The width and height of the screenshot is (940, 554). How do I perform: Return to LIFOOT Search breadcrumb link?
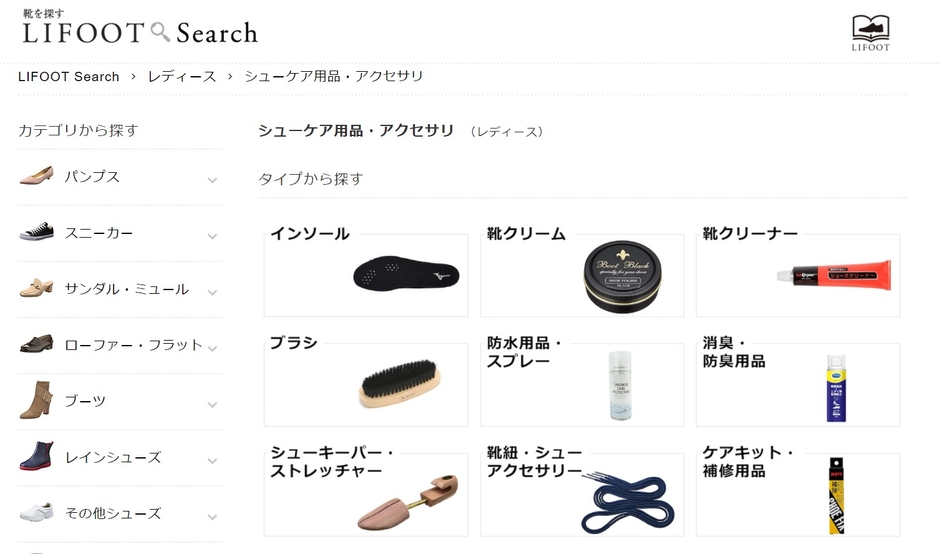(x=69, y=77)
